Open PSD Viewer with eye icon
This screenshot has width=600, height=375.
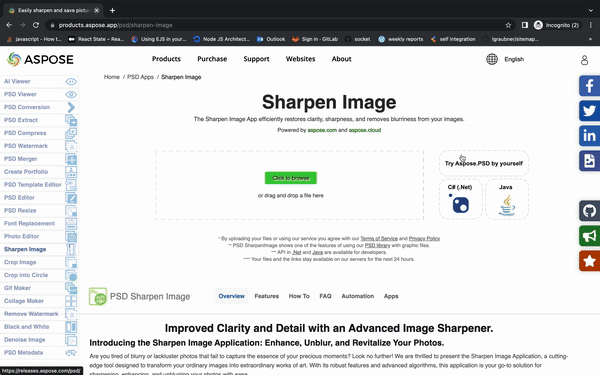click(x=39, y=94)
